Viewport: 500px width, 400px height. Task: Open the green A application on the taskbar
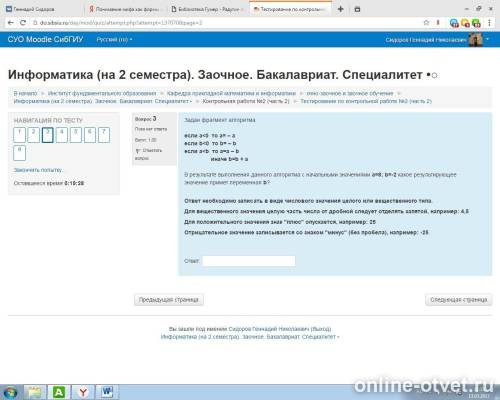(58, 392)
